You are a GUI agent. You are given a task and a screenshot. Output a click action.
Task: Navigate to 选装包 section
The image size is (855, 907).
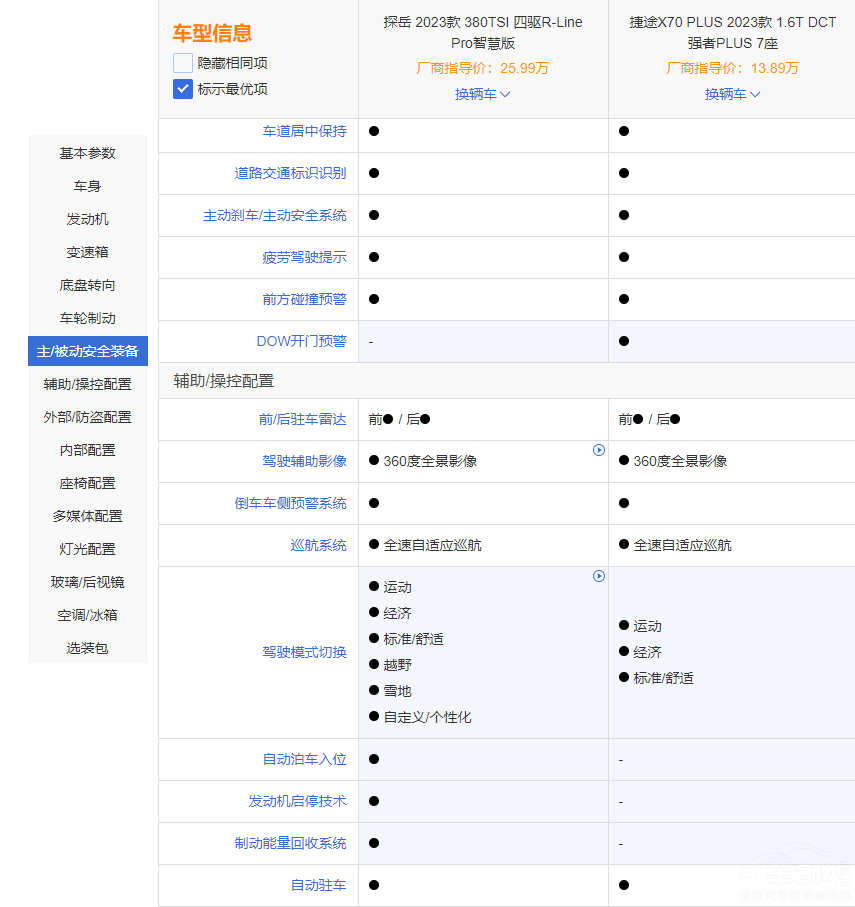point(88,648)
